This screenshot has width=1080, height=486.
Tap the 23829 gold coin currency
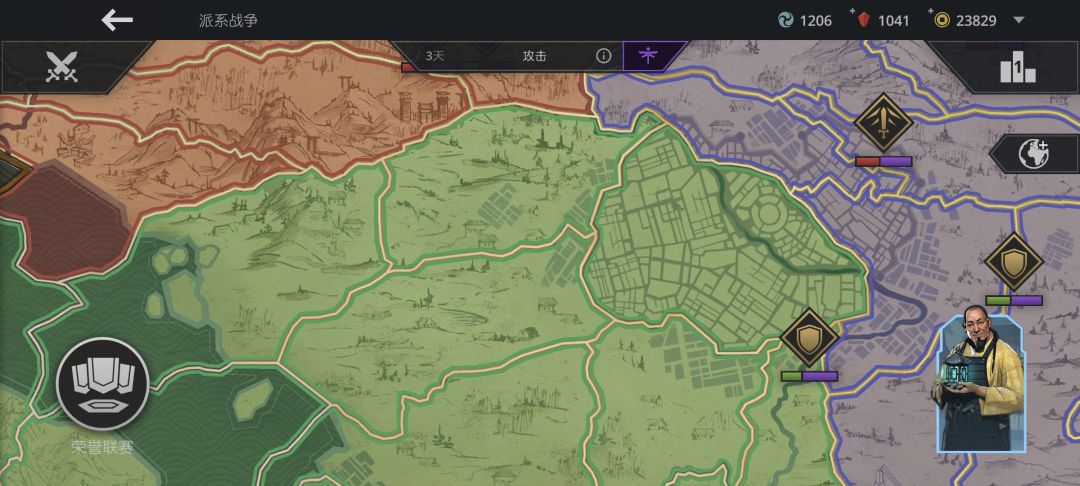coord(965,21)
